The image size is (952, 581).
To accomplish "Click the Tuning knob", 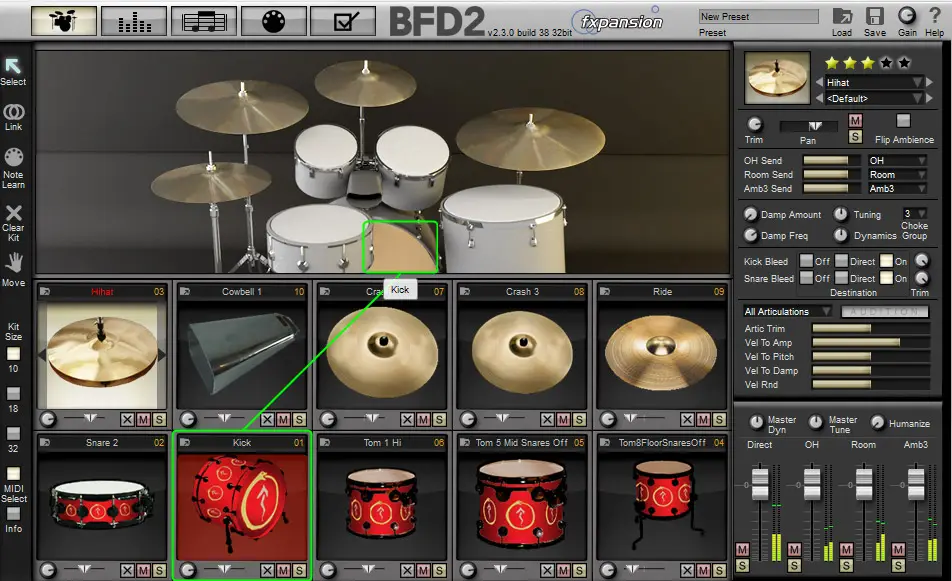I will point(840,214).
